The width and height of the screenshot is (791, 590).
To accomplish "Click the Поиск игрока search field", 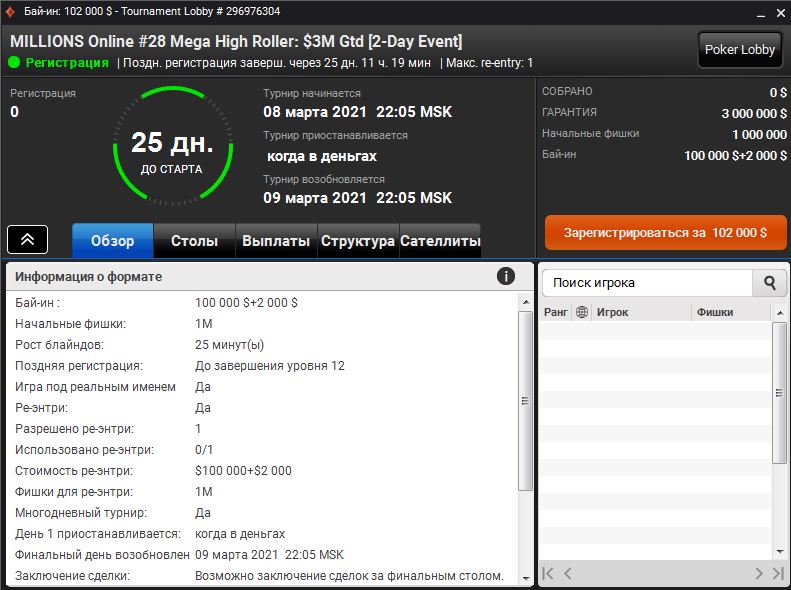I will (646, 283).
